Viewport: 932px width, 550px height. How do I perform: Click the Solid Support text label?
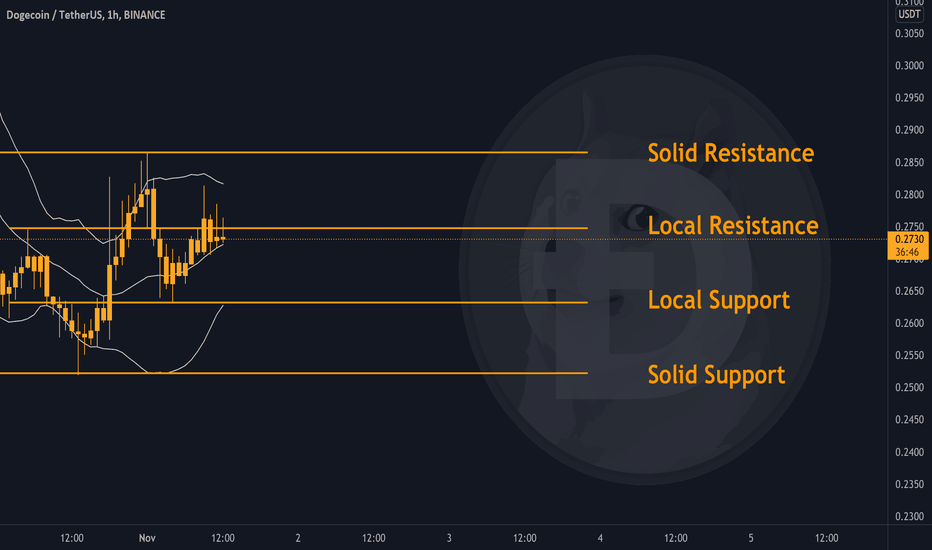(716, 375)
